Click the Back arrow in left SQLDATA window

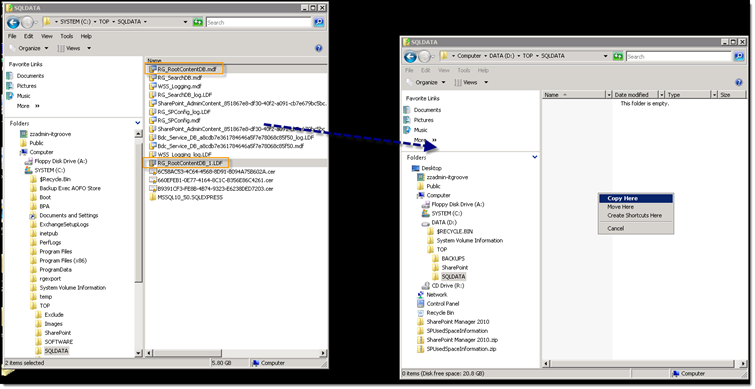point(13,22)
